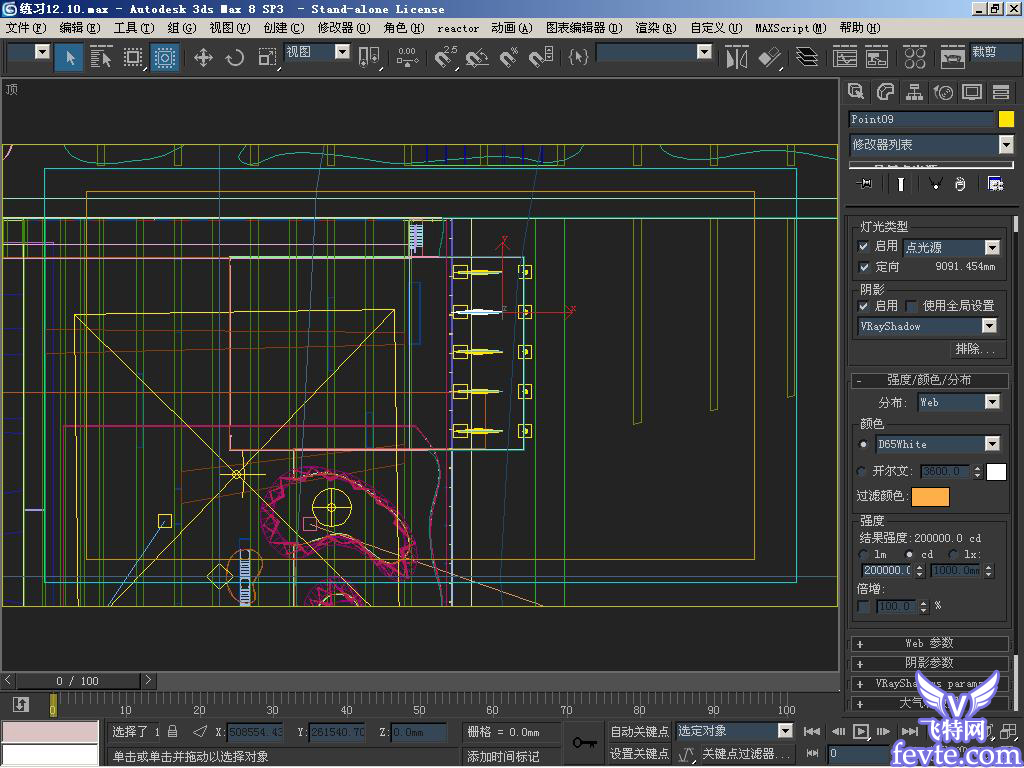1024x768 pixels.
Task: Open the VRayShadow shadow type dropdown
Action: pos(990,326)
